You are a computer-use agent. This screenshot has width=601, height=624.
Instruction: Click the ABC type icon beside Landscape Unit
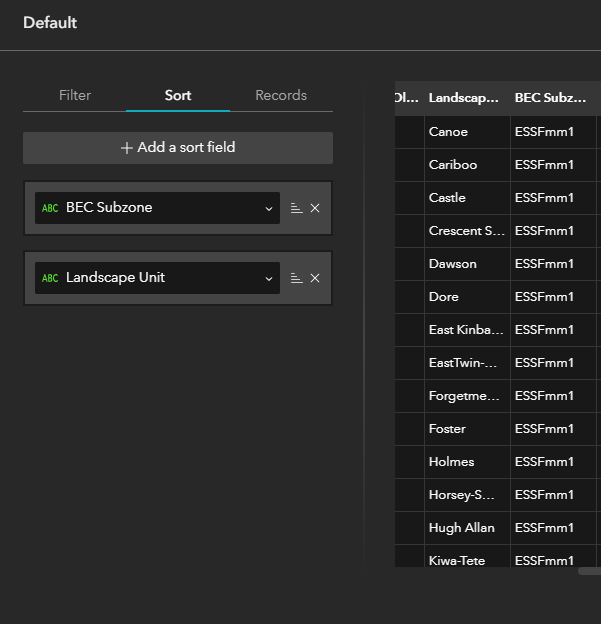pos(50,278)
